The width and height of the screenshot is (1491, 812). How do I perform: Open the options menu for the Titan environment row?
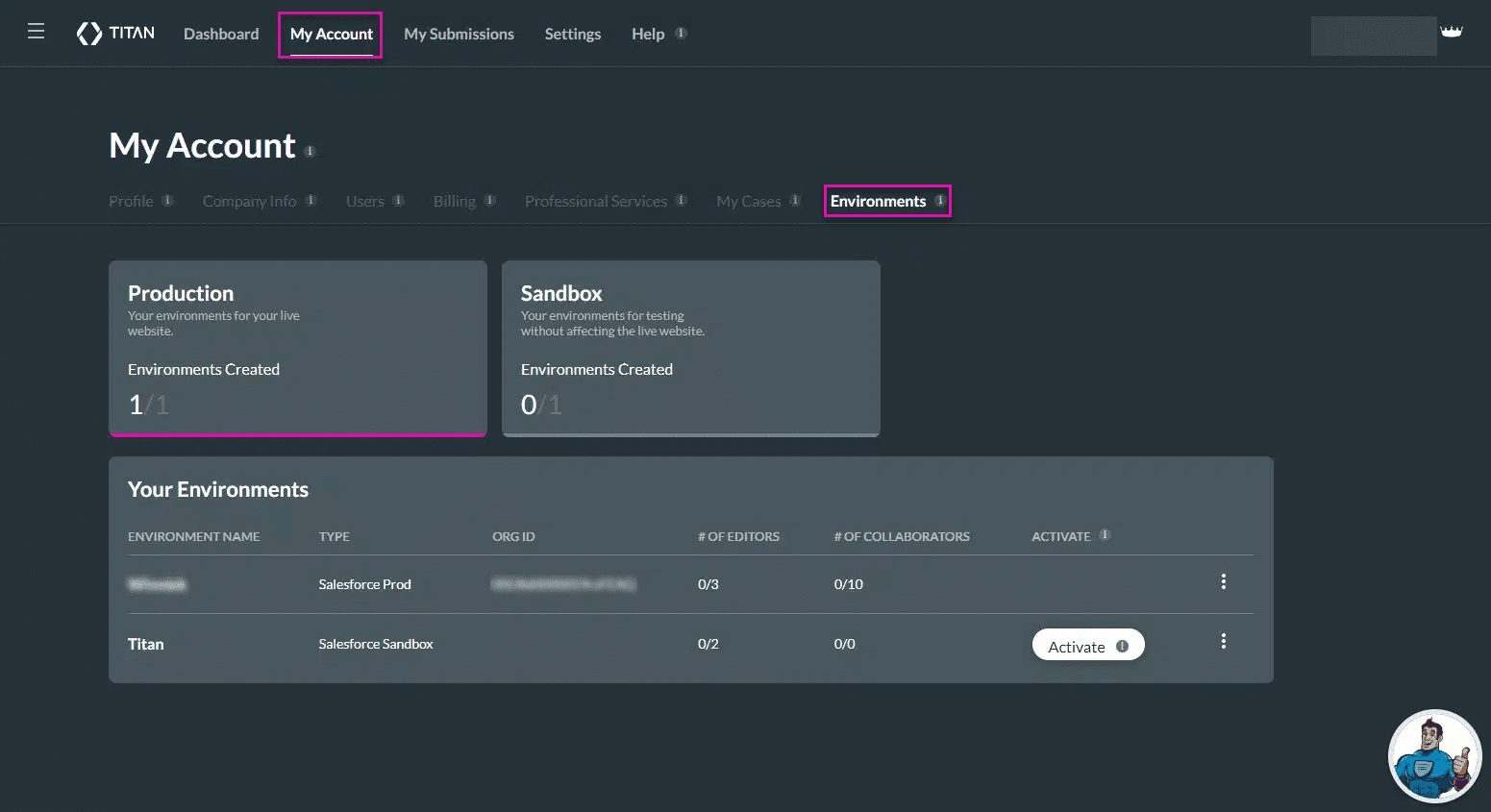point(1223,641)
